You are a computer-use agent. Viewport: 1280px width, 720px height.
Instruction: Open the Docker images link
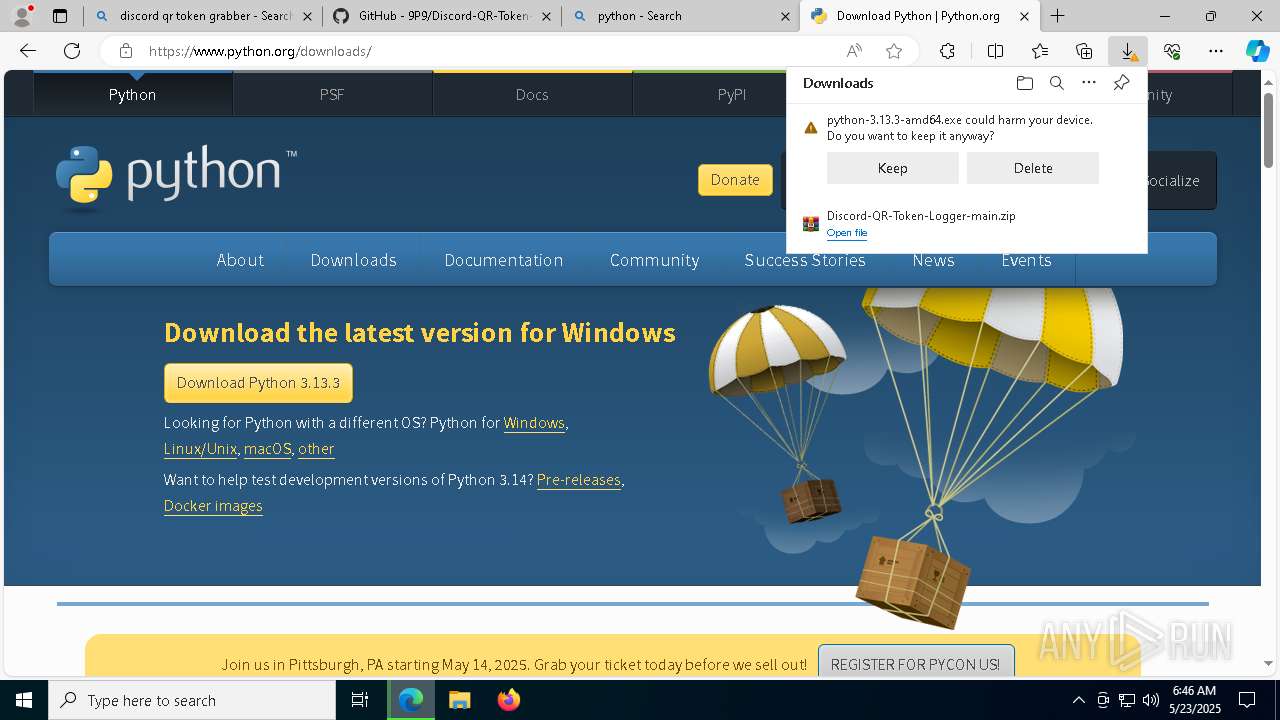(x=213, y=506)
